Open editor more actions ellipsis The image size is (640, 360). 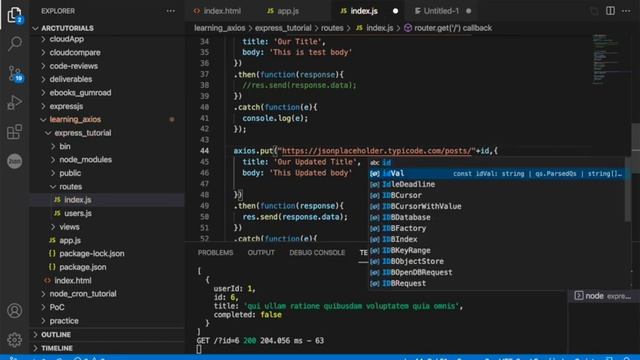pyautogui.click(x=626, y=11)
